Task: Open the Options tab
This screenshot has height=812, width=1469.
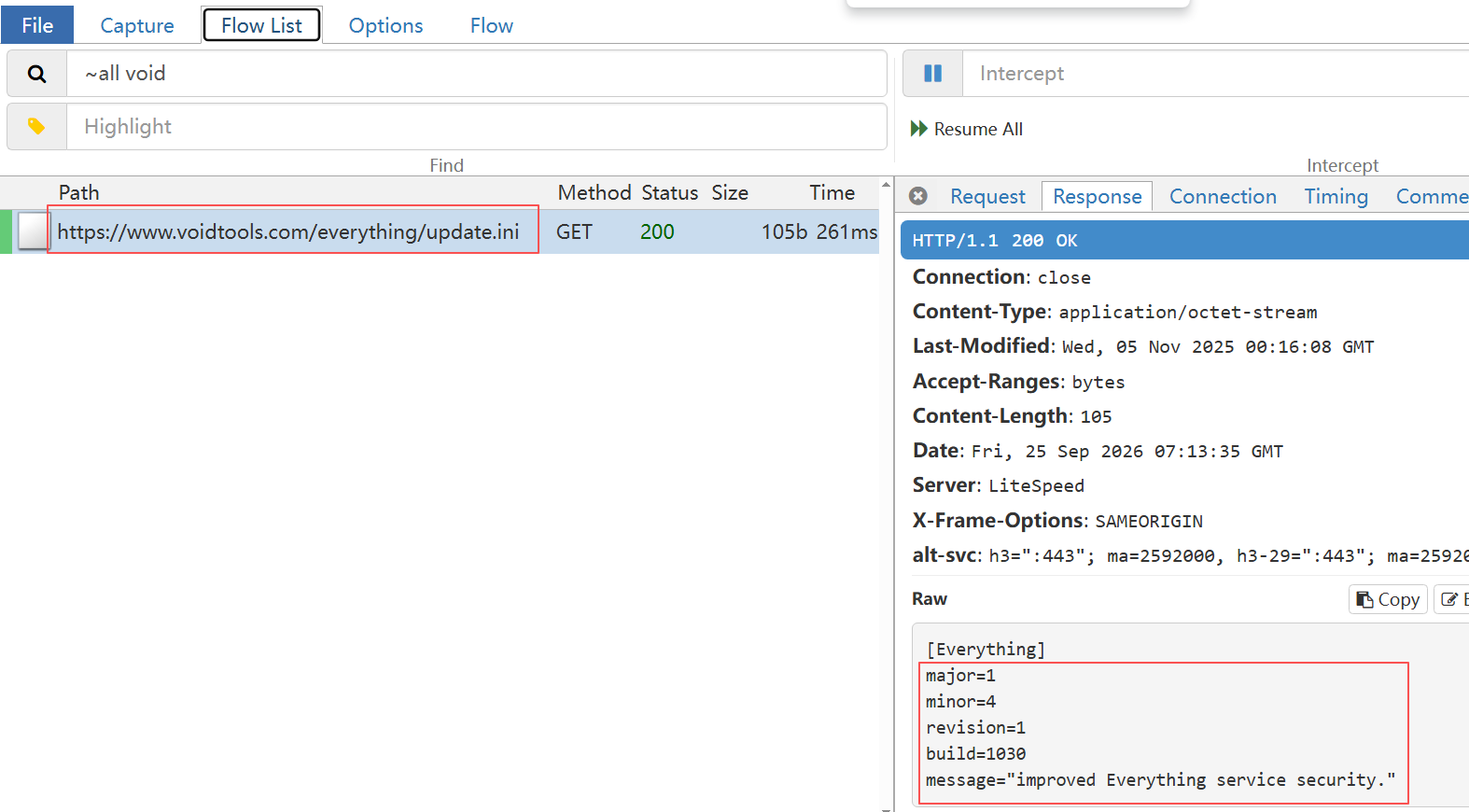Action: coord(385,25)
